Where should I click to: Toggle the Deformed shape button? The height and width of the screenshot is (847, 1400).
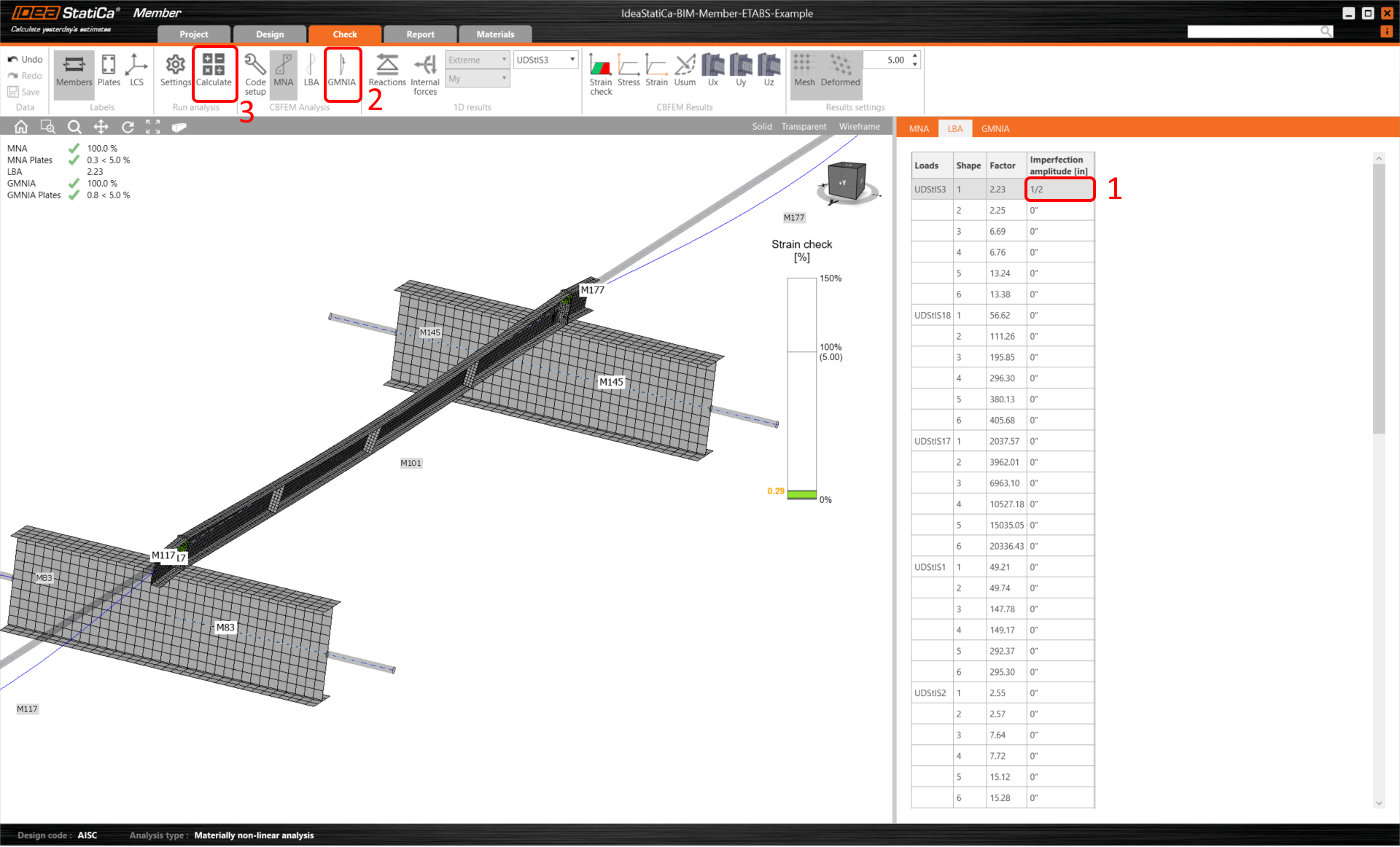pos(840,70)
